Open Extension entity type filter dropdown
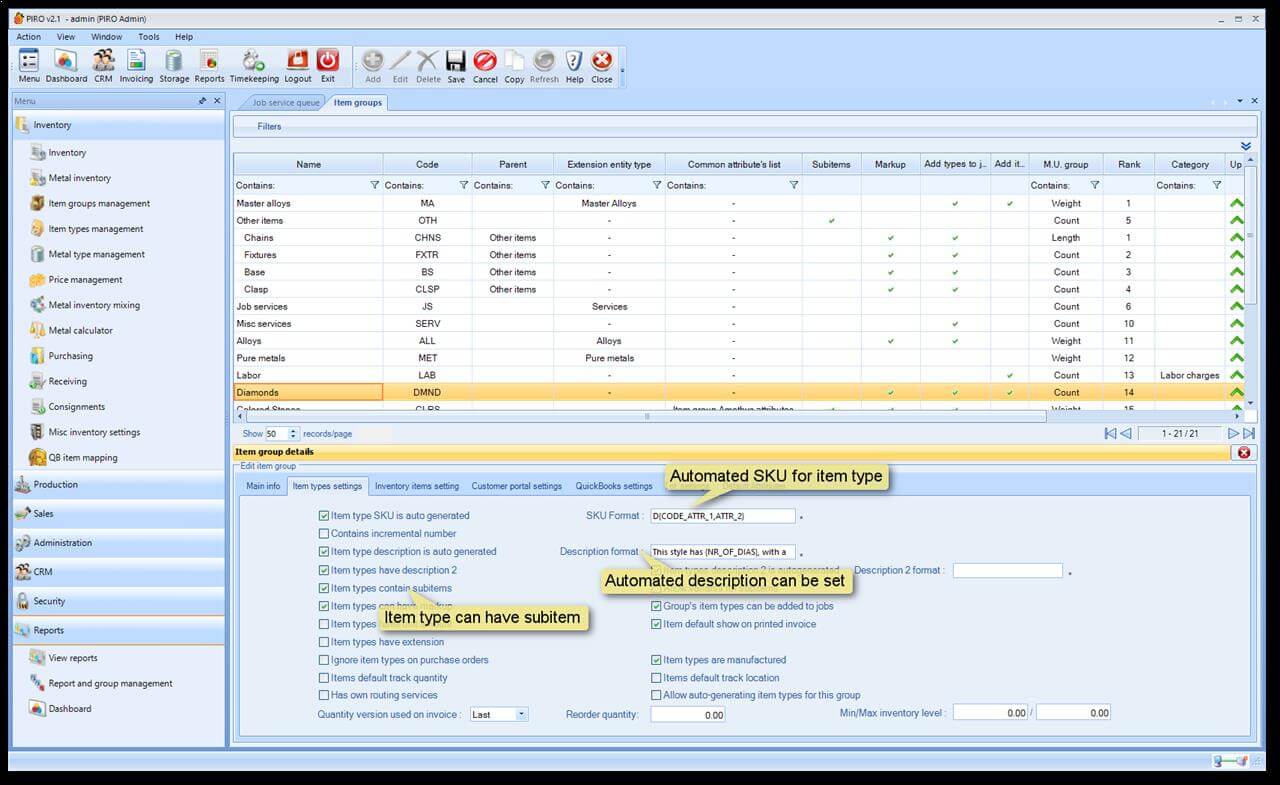This screenshot has height=785, width=1280. (x=656, y=185)
